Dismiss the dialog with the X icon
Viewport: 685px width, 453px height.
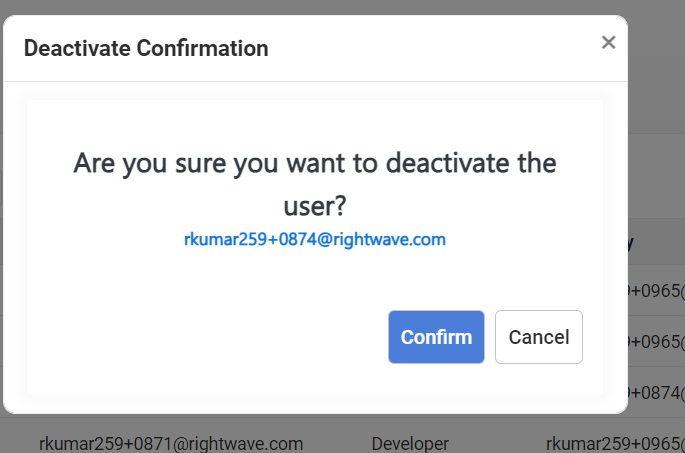(x=608, y=43)
